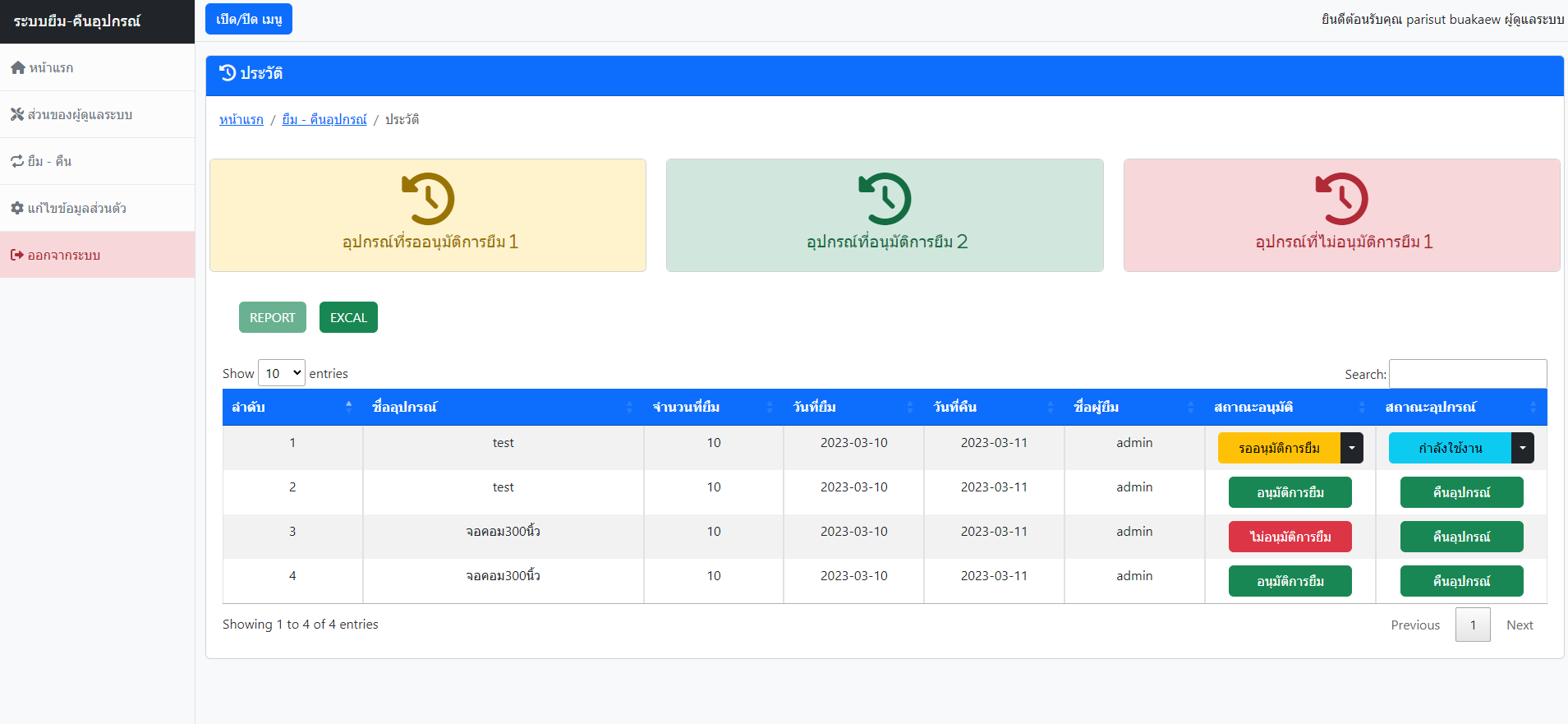The width and height of the screenshot is (1568, 724).
Task: Click the อุปกรณ์ที่ไม่อนุมัติการยืม 1 card text
Action: (1344, 242)
